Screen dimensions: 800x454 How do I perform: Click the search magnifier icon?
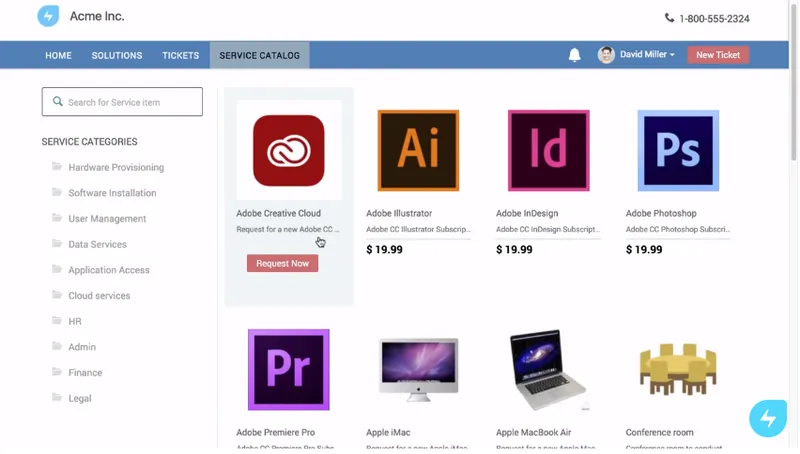click(x=58, y=102)
